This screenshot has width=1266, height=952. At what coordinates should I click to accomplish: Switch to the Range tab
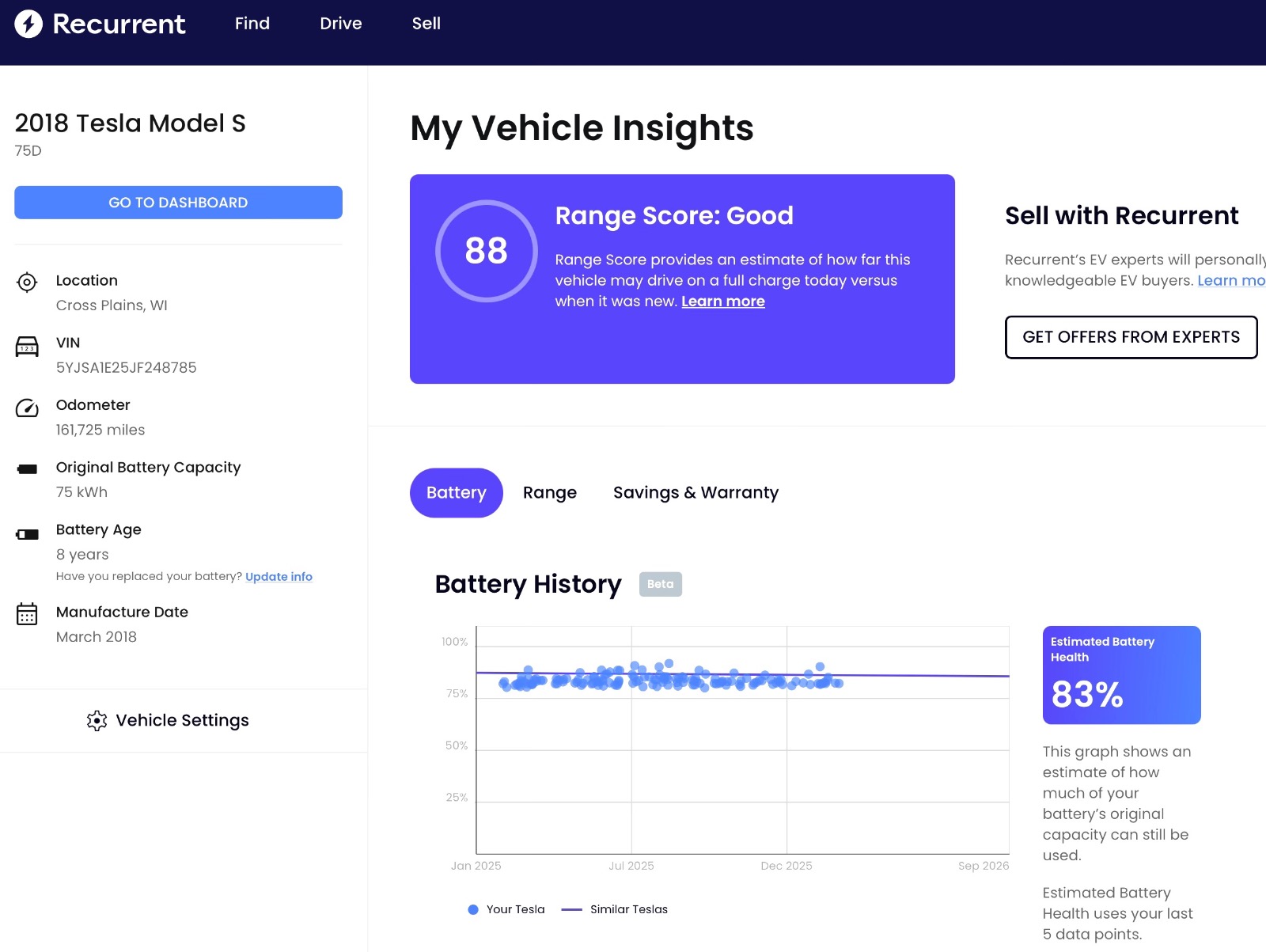pyautogui.click(x=549, y=493)
